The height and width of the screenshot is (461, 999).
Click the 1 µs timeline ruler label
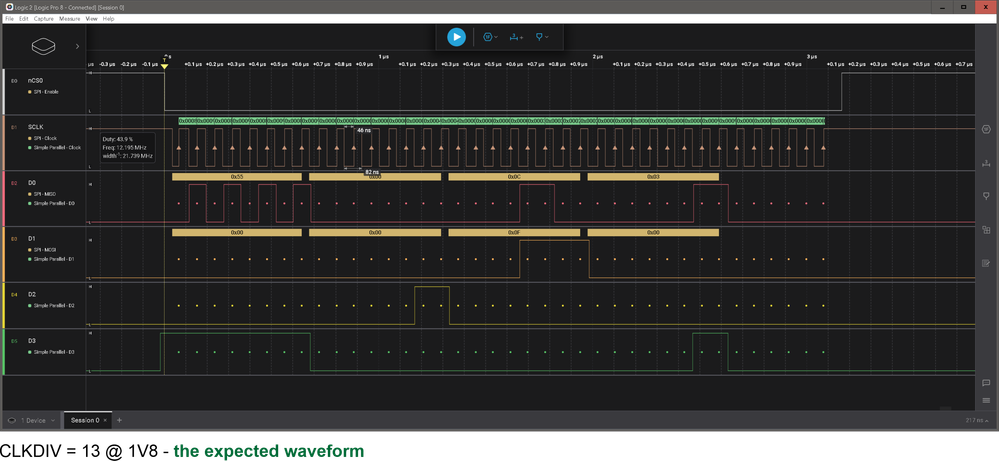[384, 57]
